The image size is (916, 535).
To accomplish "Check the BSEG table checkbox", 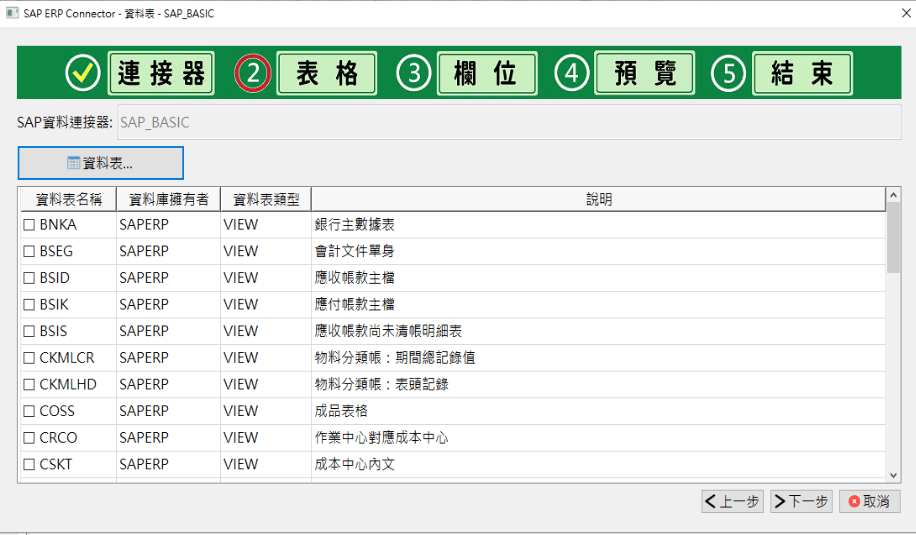I will click(x=29, y=251).
